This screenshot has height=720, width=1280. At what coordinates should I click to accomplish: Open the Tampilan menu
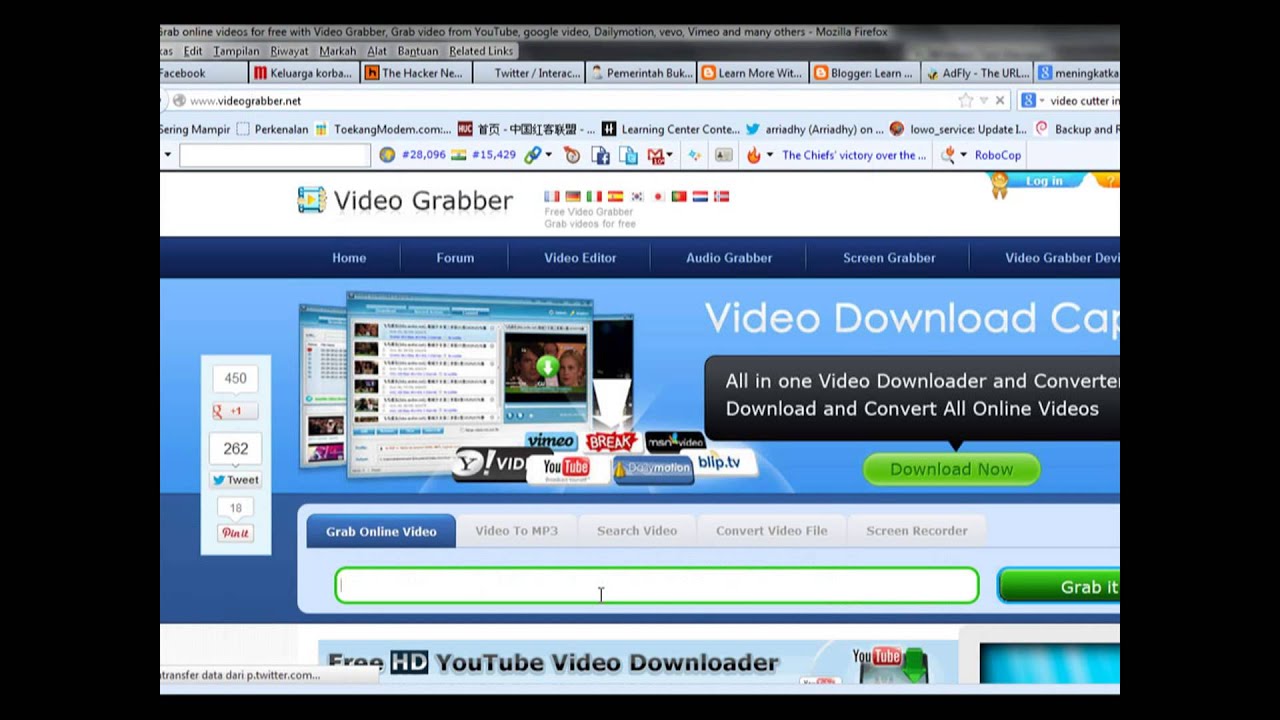(x=236, y=51)
